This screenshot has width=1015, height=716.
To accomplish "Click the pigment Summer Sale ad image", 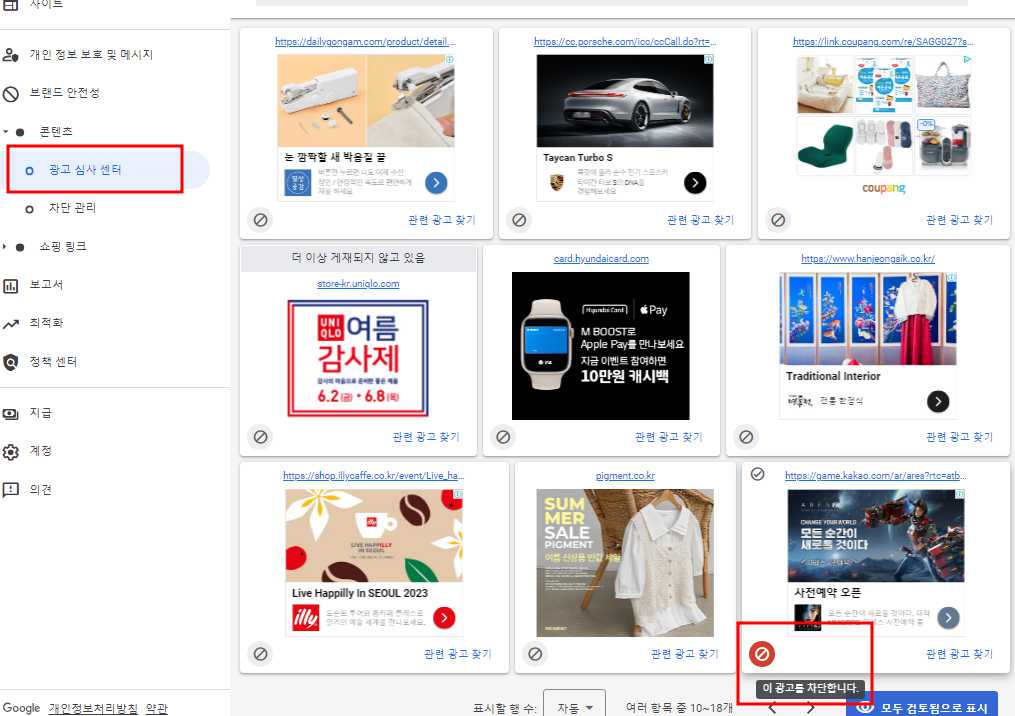I will (x=625, y=563).
